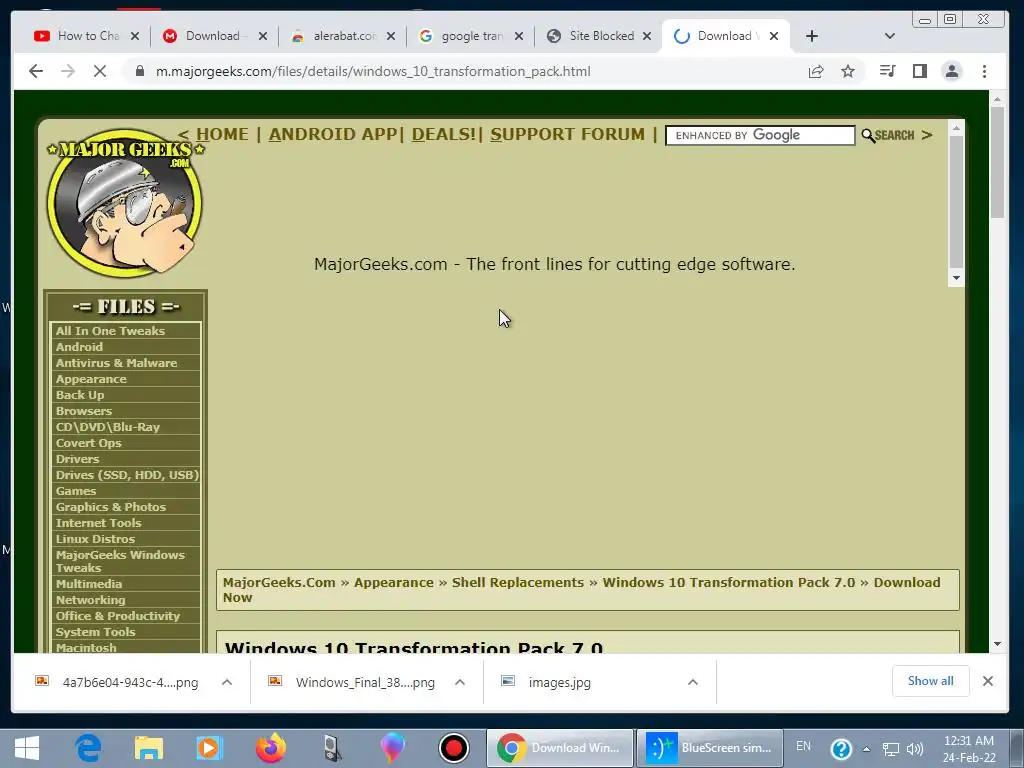Open File Explorer from the taskbar
The height and width of the screenshot is (768, 1024).
click(x=148, y=748)
